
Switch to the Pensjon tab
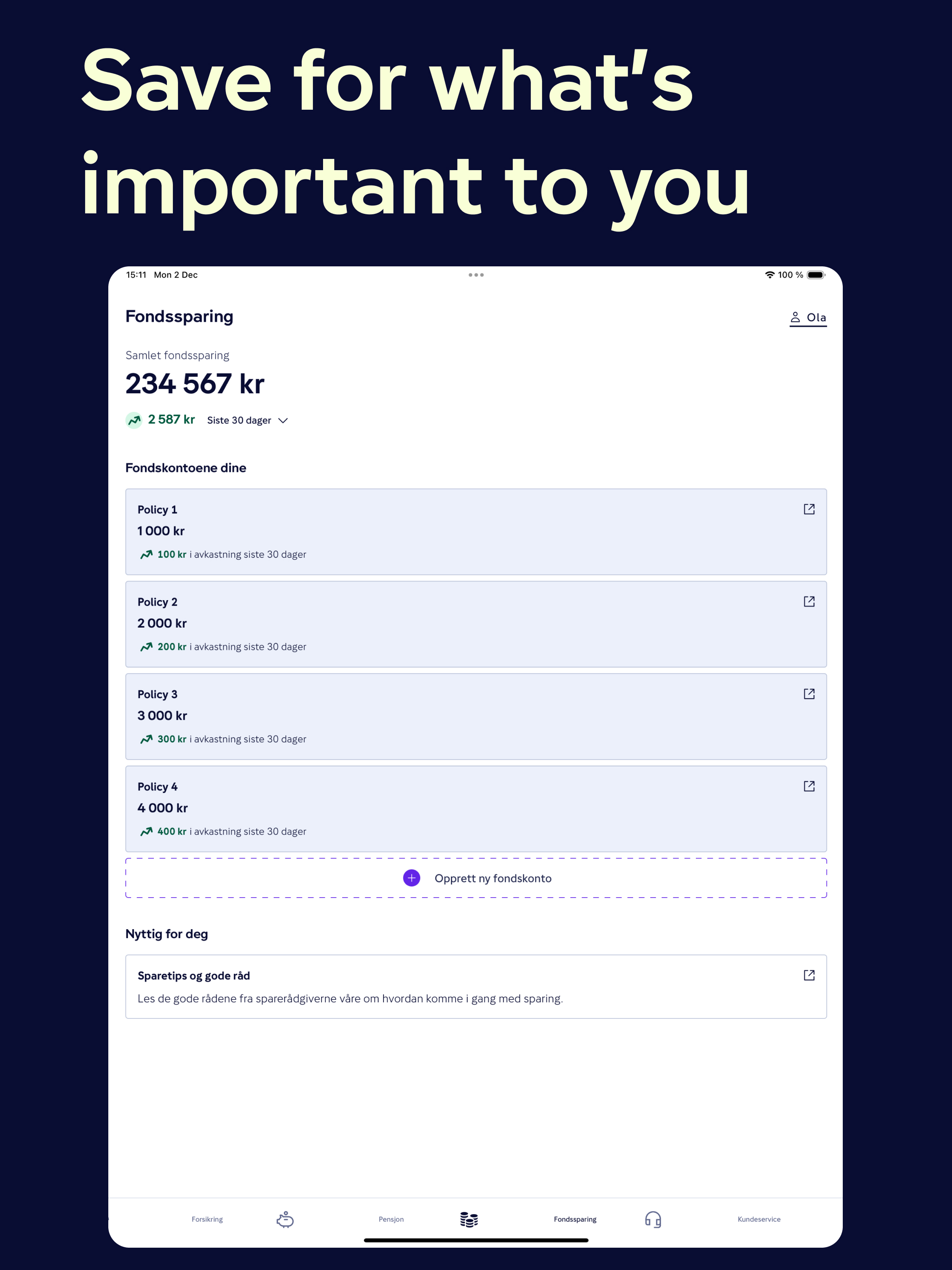tap(391, 1219)
